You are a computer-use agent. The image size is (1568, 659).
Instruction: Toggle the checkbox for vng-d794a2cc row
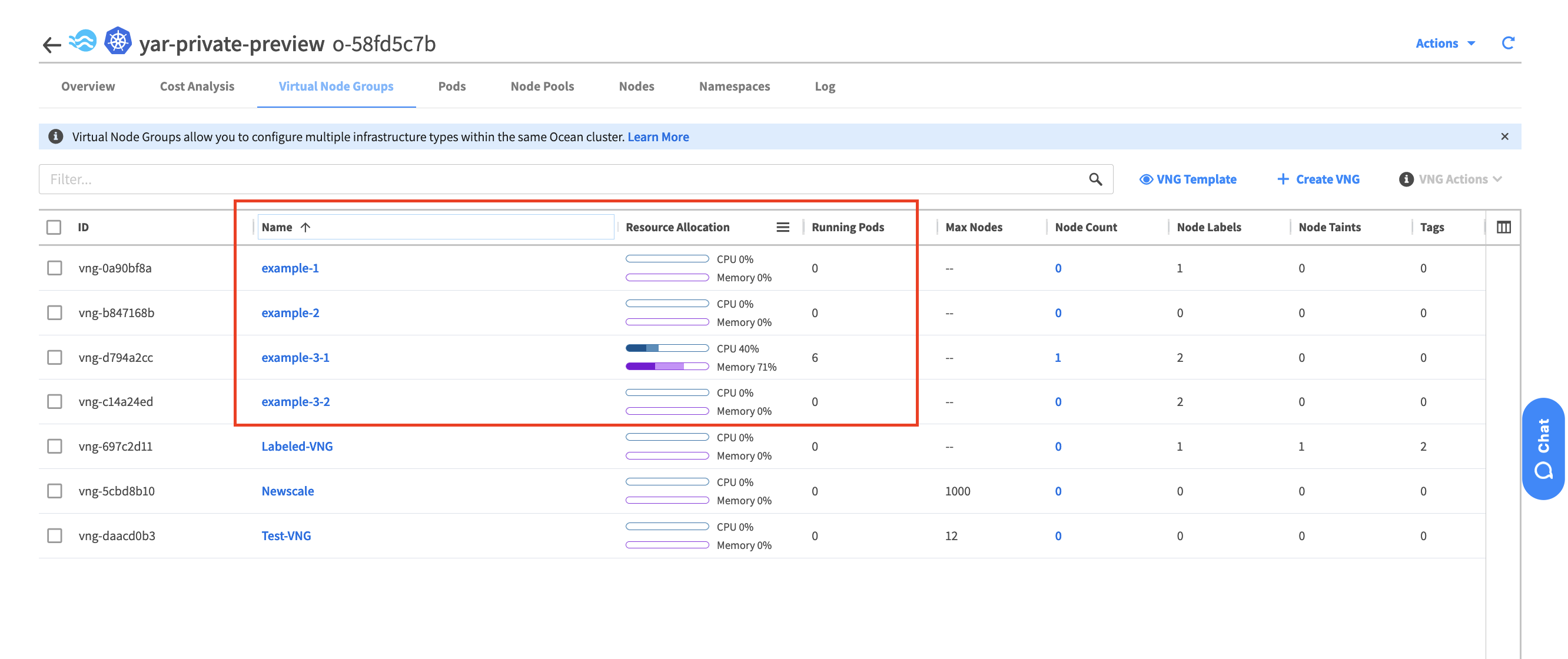(x=55, y=357)
